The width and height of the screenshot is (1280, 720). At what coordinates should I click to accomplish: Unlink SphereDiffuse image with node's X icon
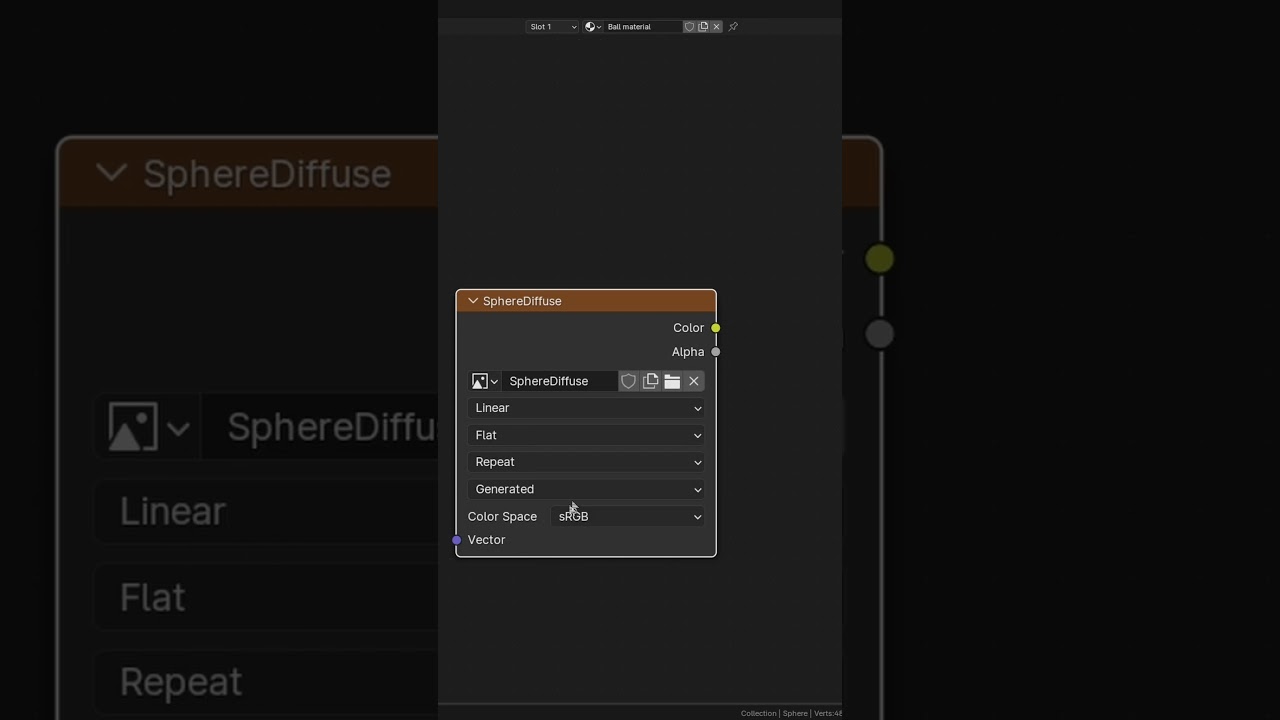coord(694,381)
